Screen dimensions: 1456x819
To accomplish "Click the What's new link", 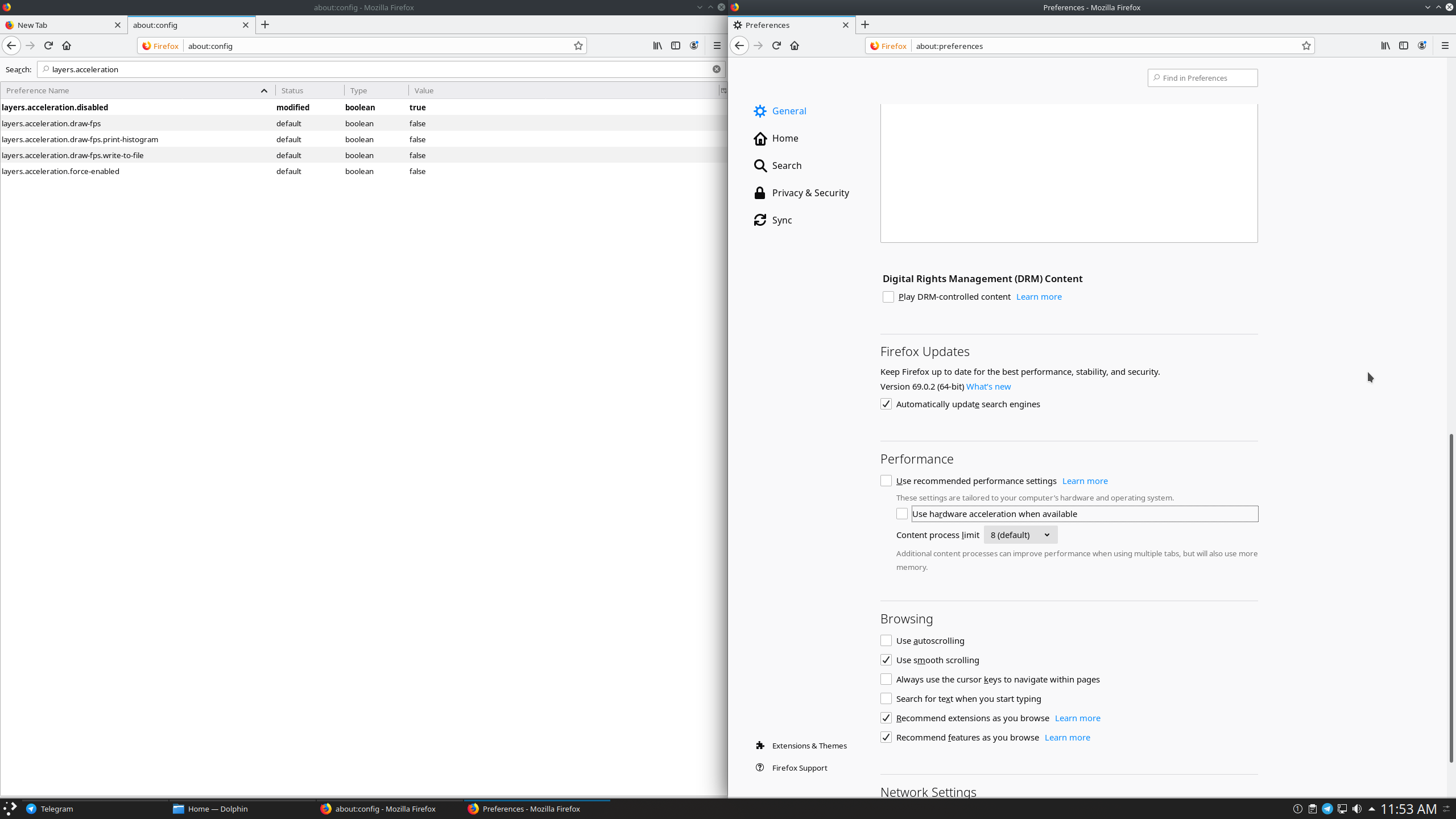I will 988,387.
